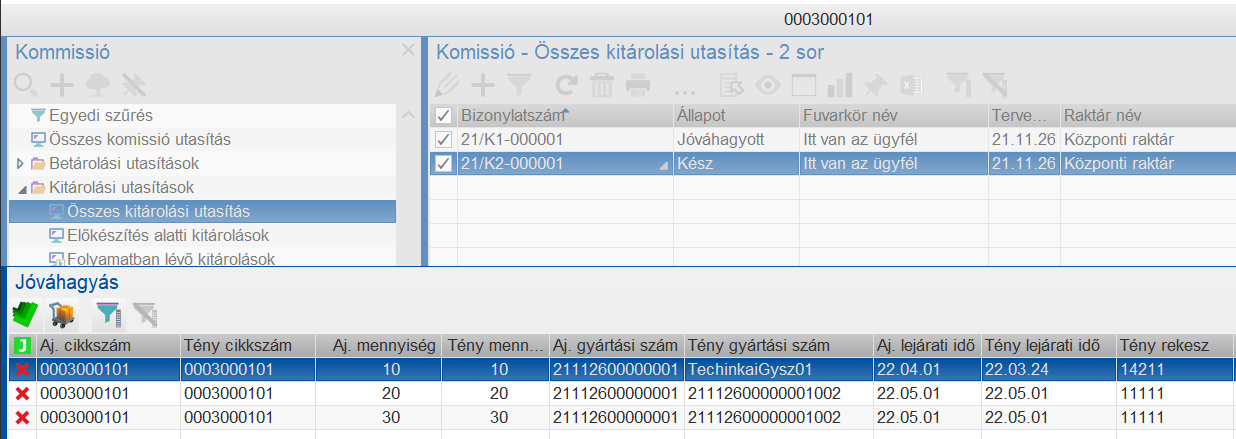Select Összes komissió utasítás in the tree
Viewport: 1236px width, 439px height.
click(x=140, y=139)
